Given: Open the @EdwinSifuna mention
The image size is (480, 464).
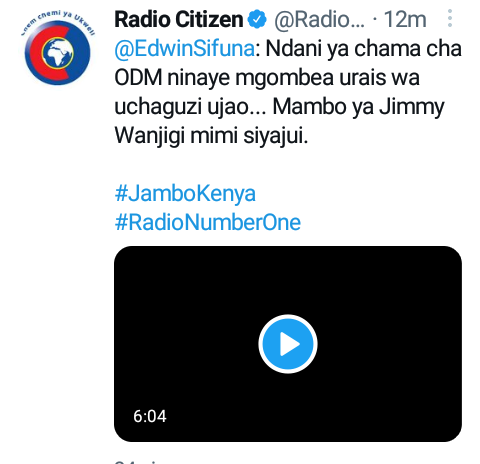Looking at the screenshot, I should click(x=185, y=49).
